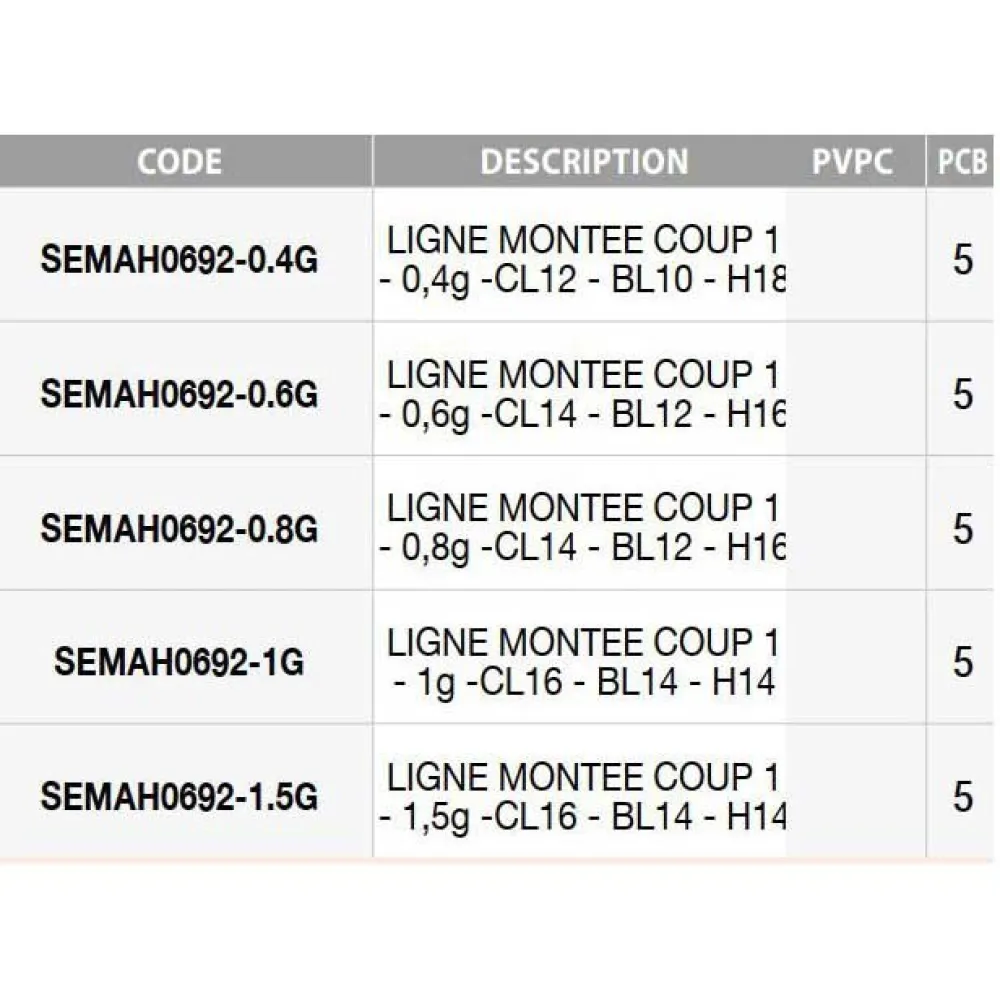The width and height of the screenshot is (1000, 1000).
Task: Click product code SEMAH0692-1.5G
Action: click(x=179, y=796)
